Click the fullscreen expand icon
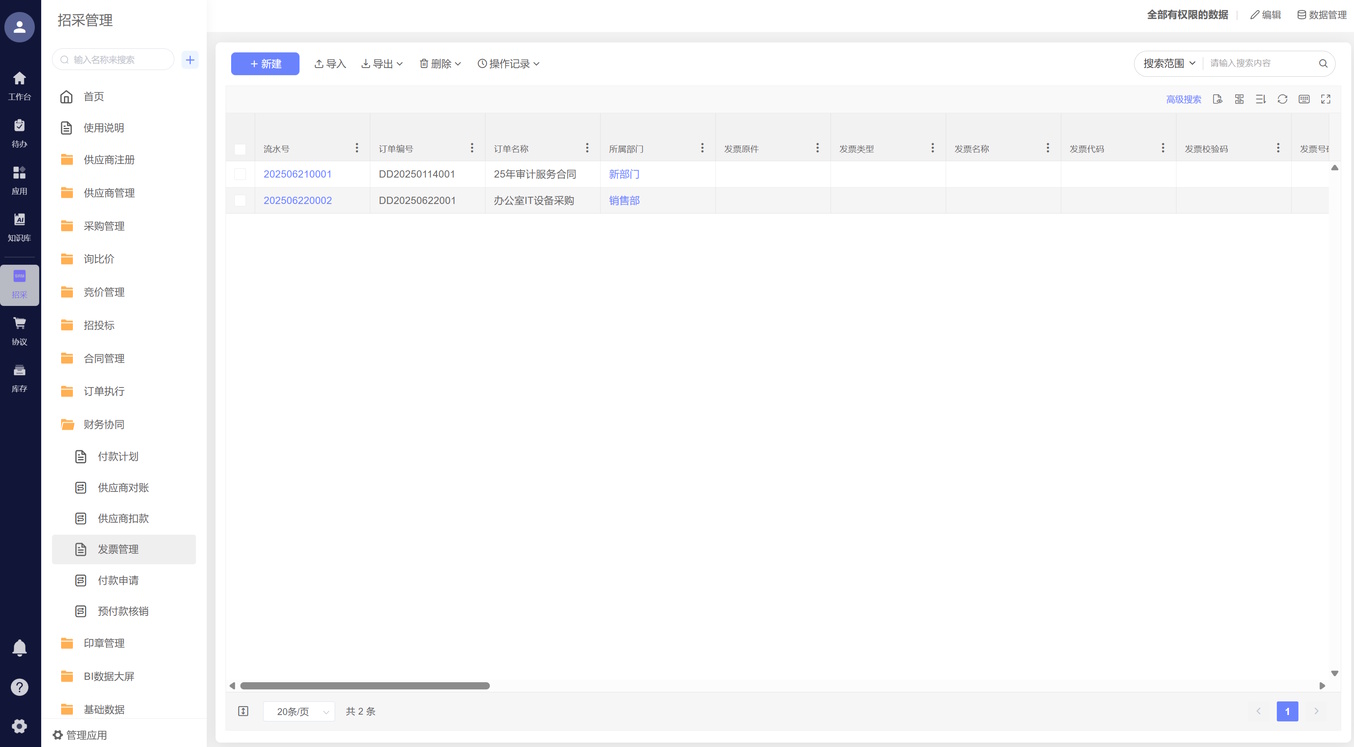Image resolution: width=1354 pixels, height=747 pixels. (1326, 99)
